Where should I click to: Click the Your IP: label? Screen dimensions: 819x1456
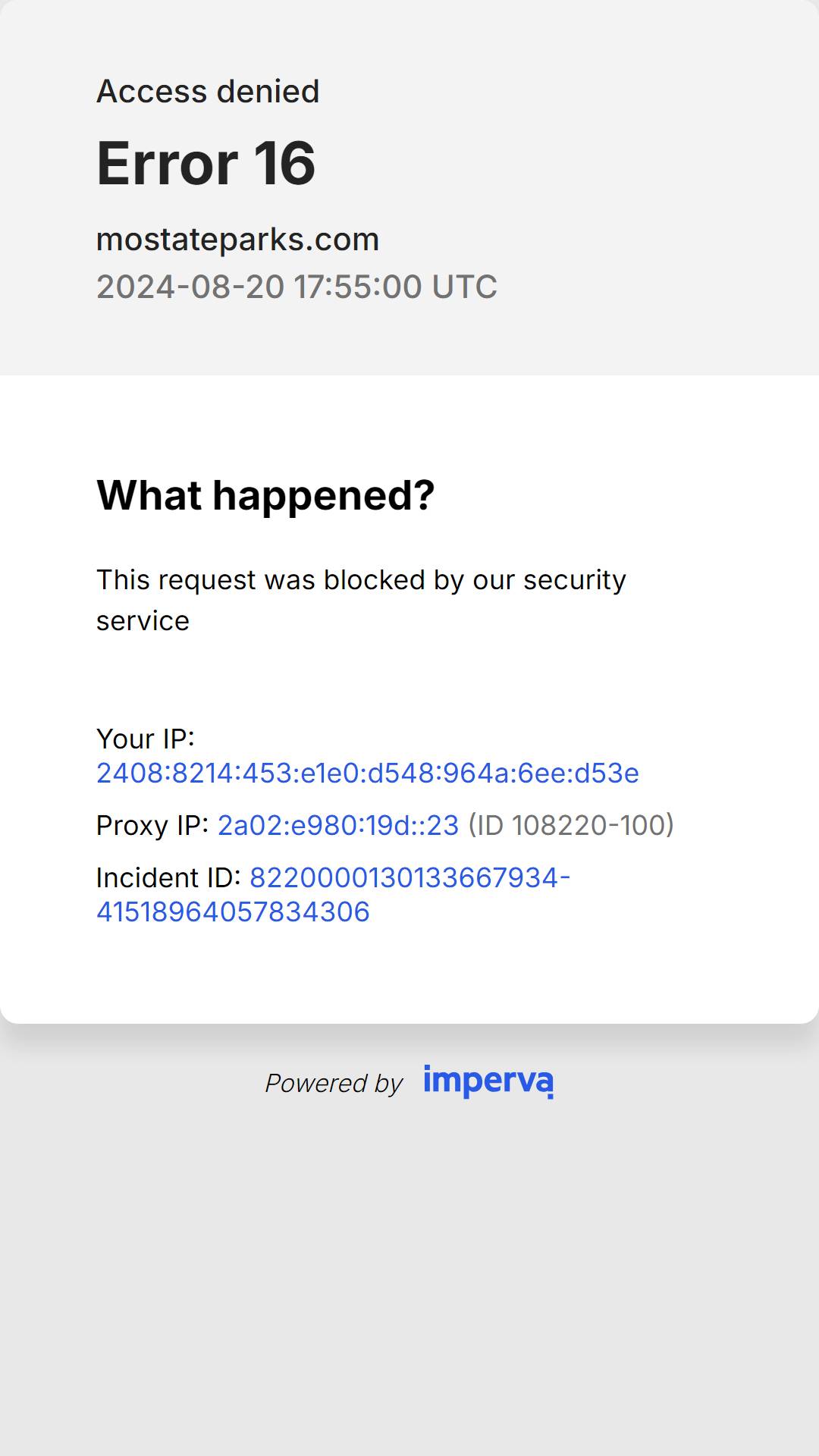coord(146,739)
